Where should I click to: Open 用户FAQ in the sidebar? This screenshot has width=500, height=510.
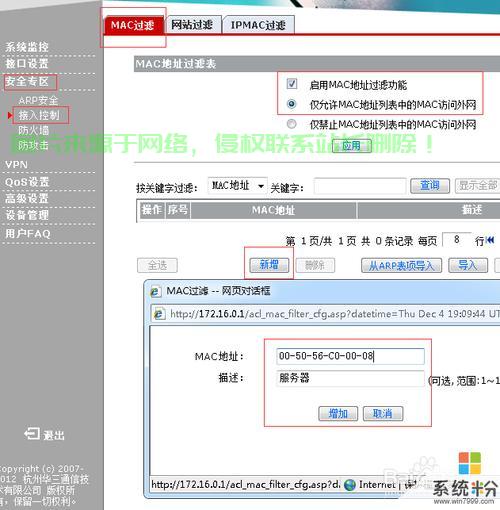click(28, 234)
